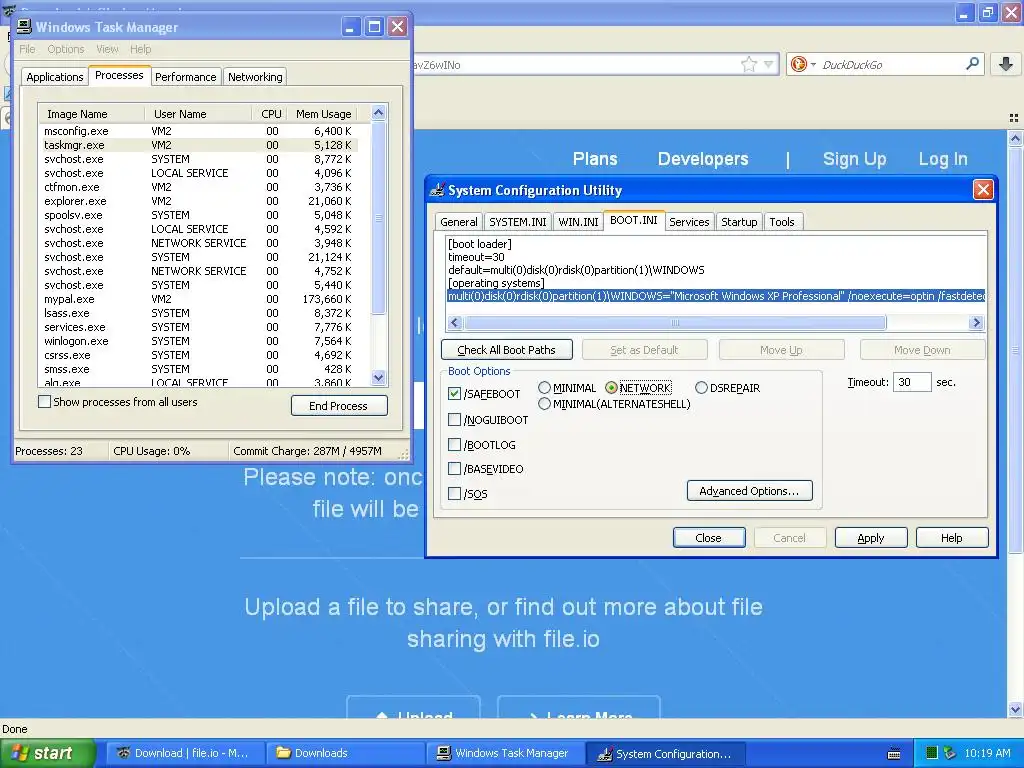Select NETWORK safe boot option

pyautogui.click(x=611, y=387)
